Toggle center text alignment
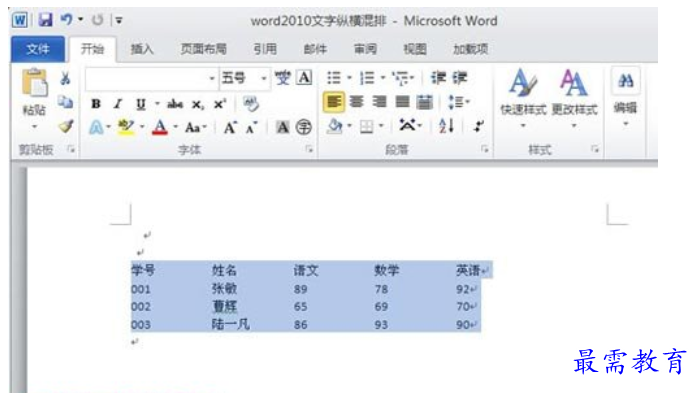This screenshot has width=695, height=393. point(356,102)
